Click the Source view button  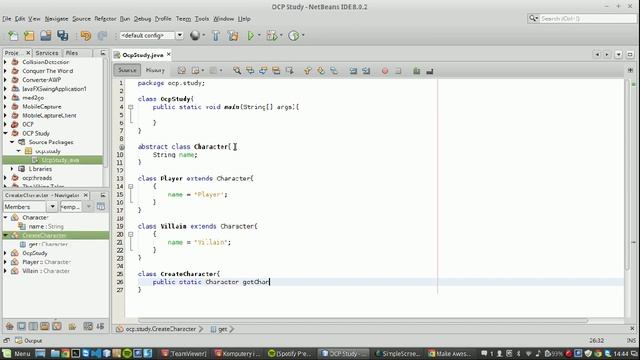[x=127, y=70]
